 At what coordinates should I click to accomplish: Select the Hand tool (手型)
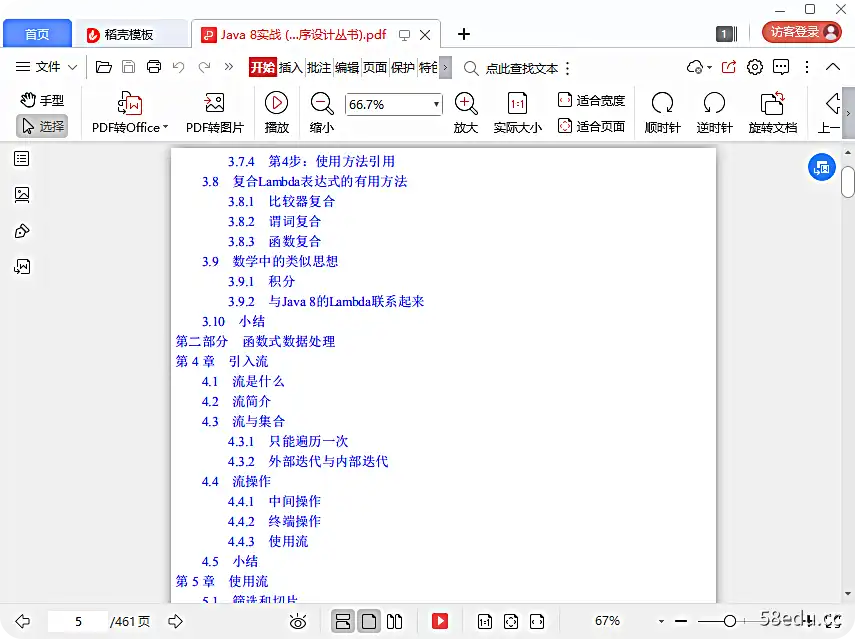point(42,100)
